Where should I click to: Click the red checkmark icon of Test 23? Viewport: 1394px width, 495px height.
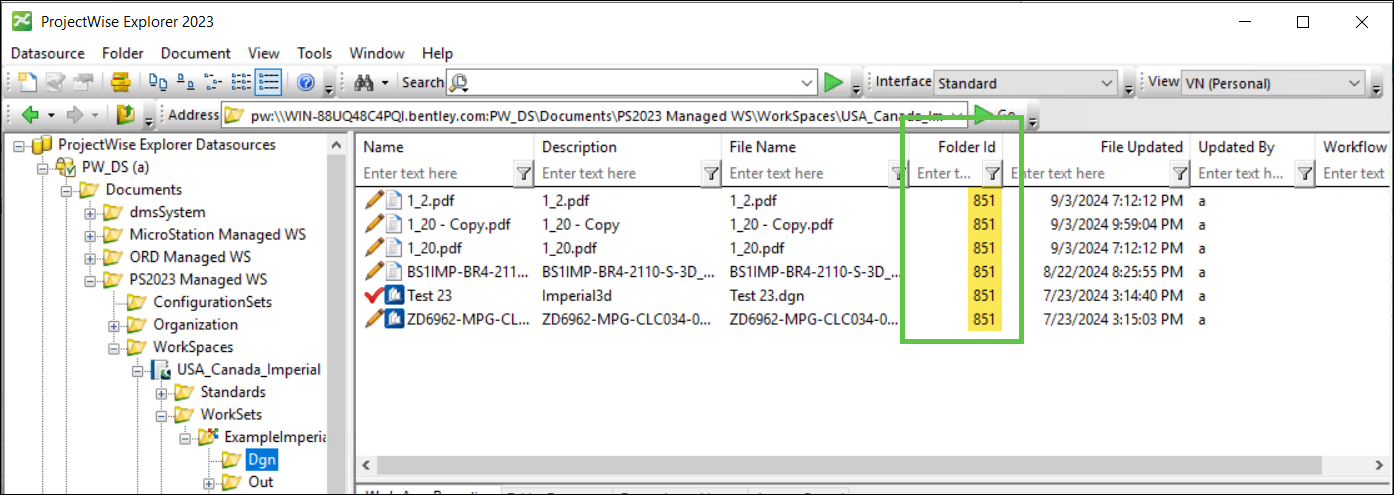click(374, 294)
